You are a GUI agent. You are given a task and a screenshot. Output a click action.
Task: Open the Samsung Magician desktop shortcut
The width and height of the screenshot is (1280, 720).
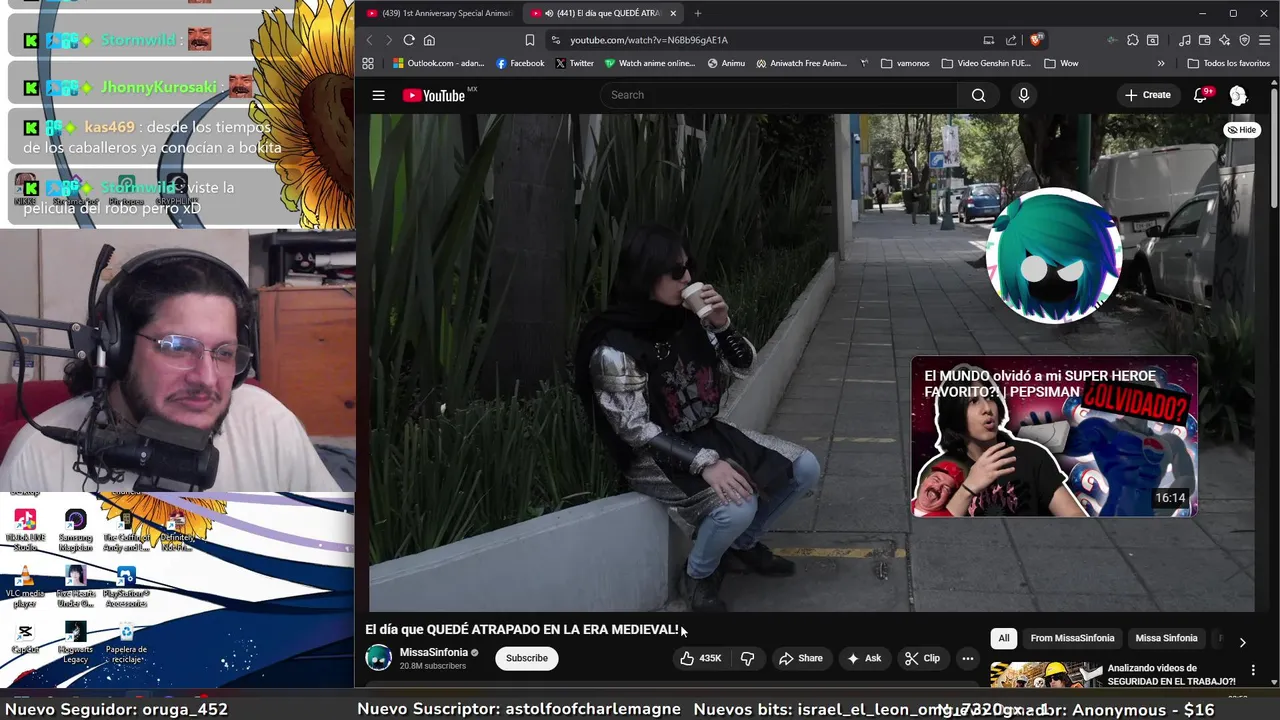click(x=75, y=530)
